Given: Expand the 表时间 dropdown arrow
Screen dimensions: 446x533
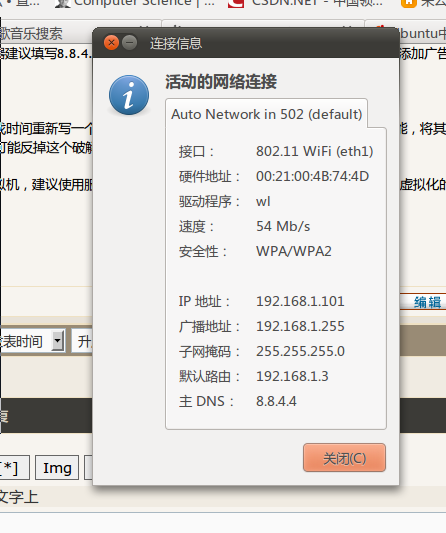Looking at the screenshot, I should point(58,340).
